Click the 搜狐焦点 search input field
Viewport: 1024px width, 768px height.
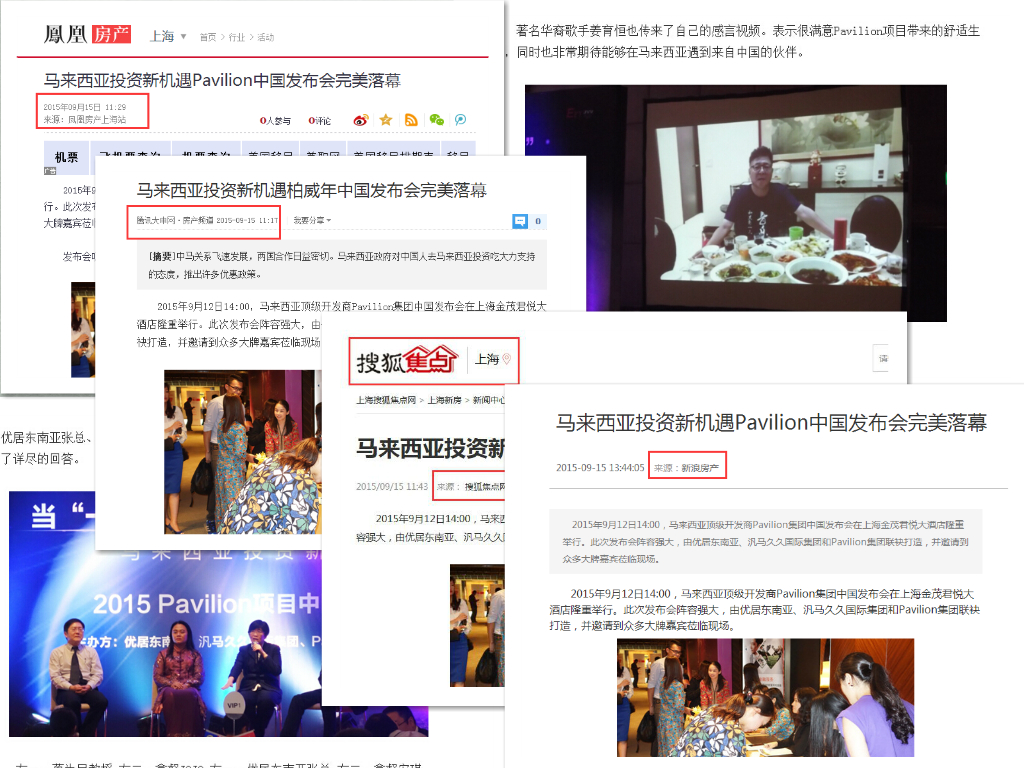[x=882, y=359]
